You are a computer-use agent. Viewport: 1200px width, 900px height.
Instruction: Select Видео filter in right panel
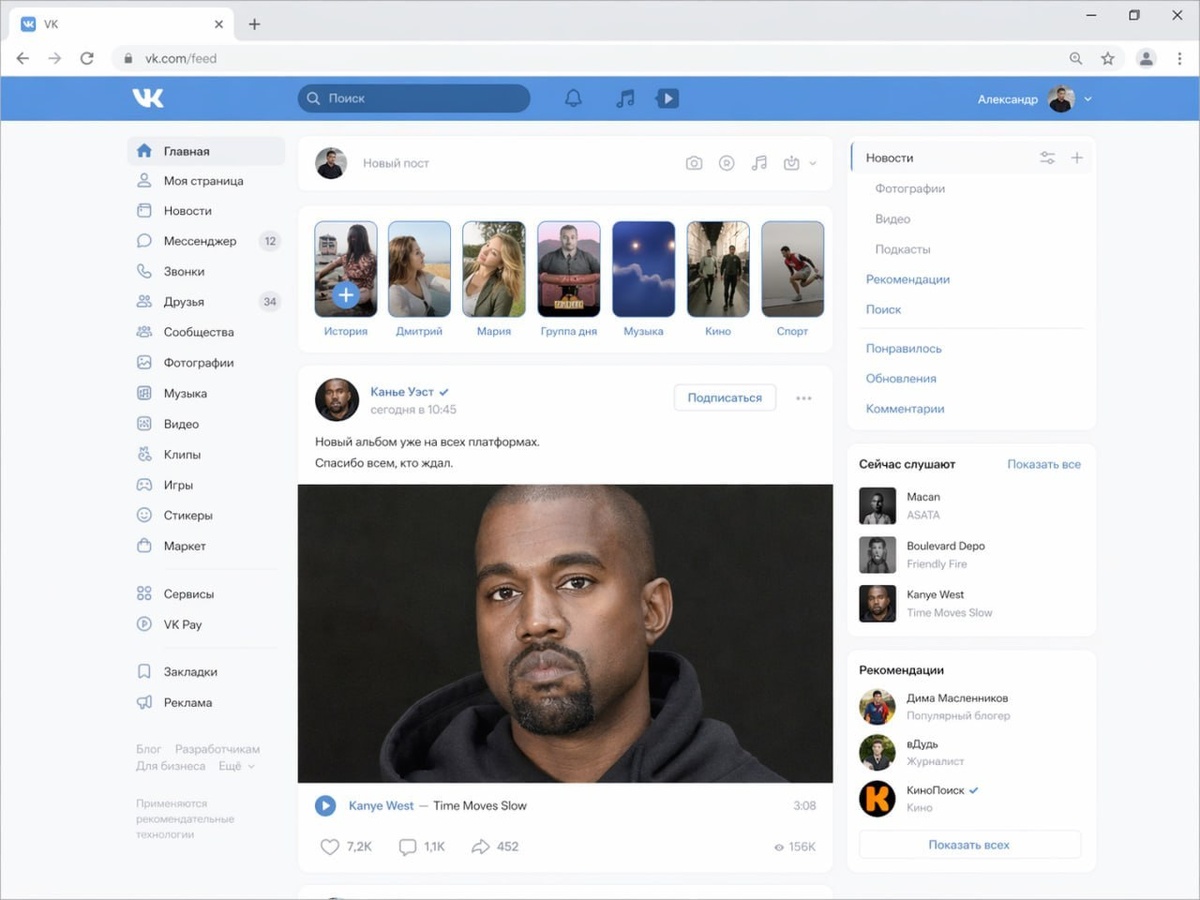coord(893,218)
